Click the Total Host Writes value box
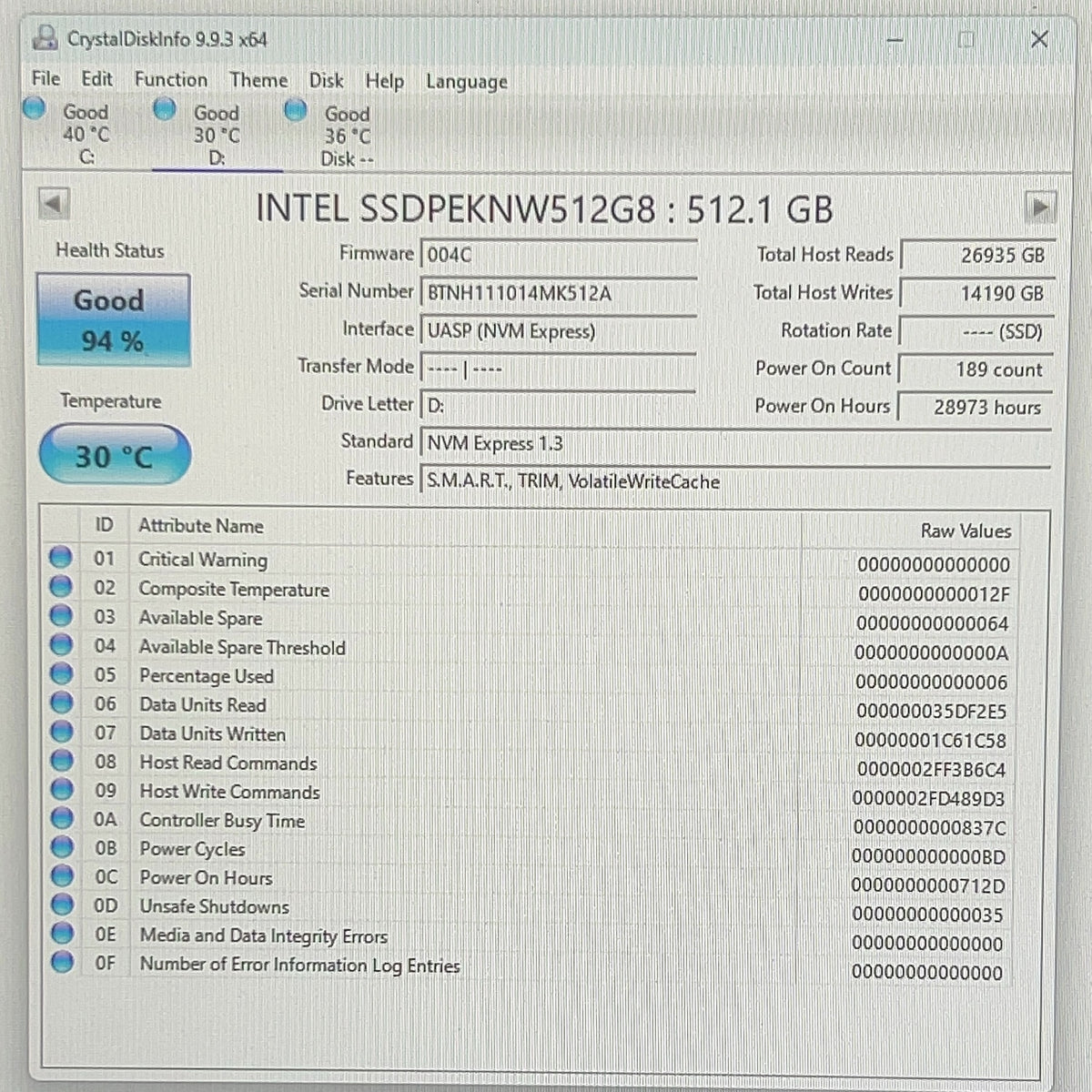 point(976,294)
